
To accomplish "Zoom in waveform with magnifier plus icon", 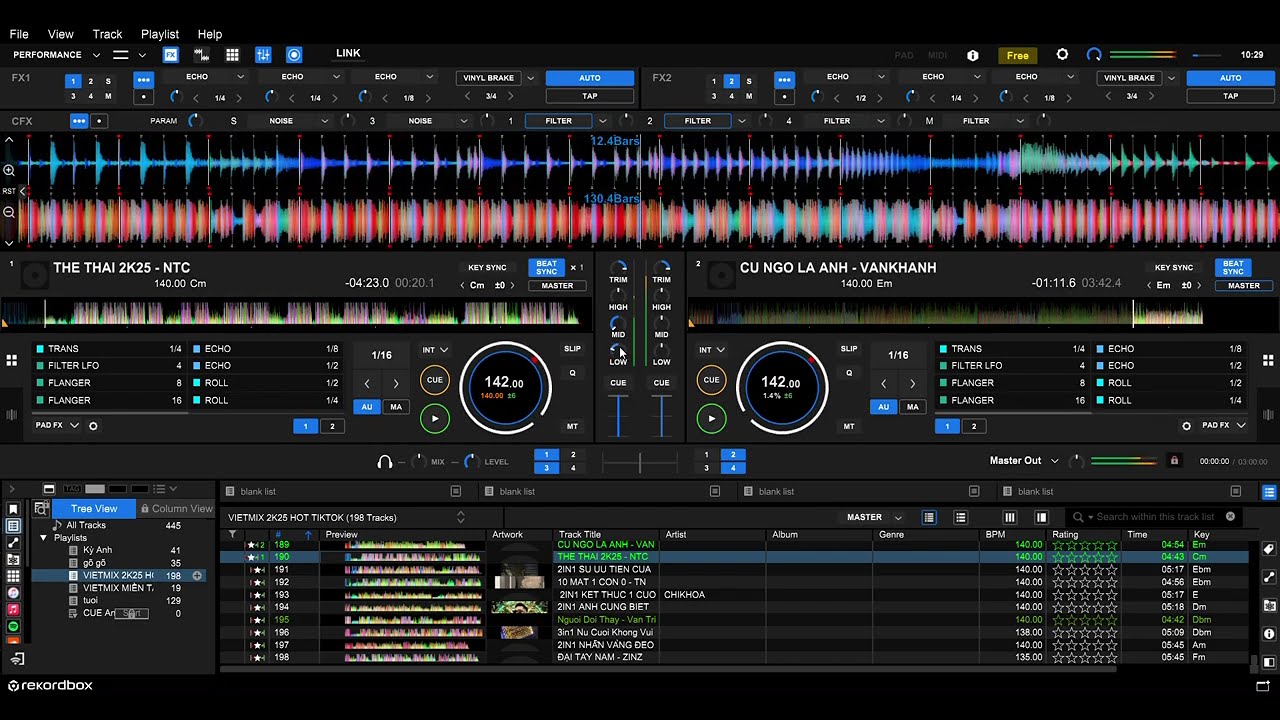I will coord(9,170).
